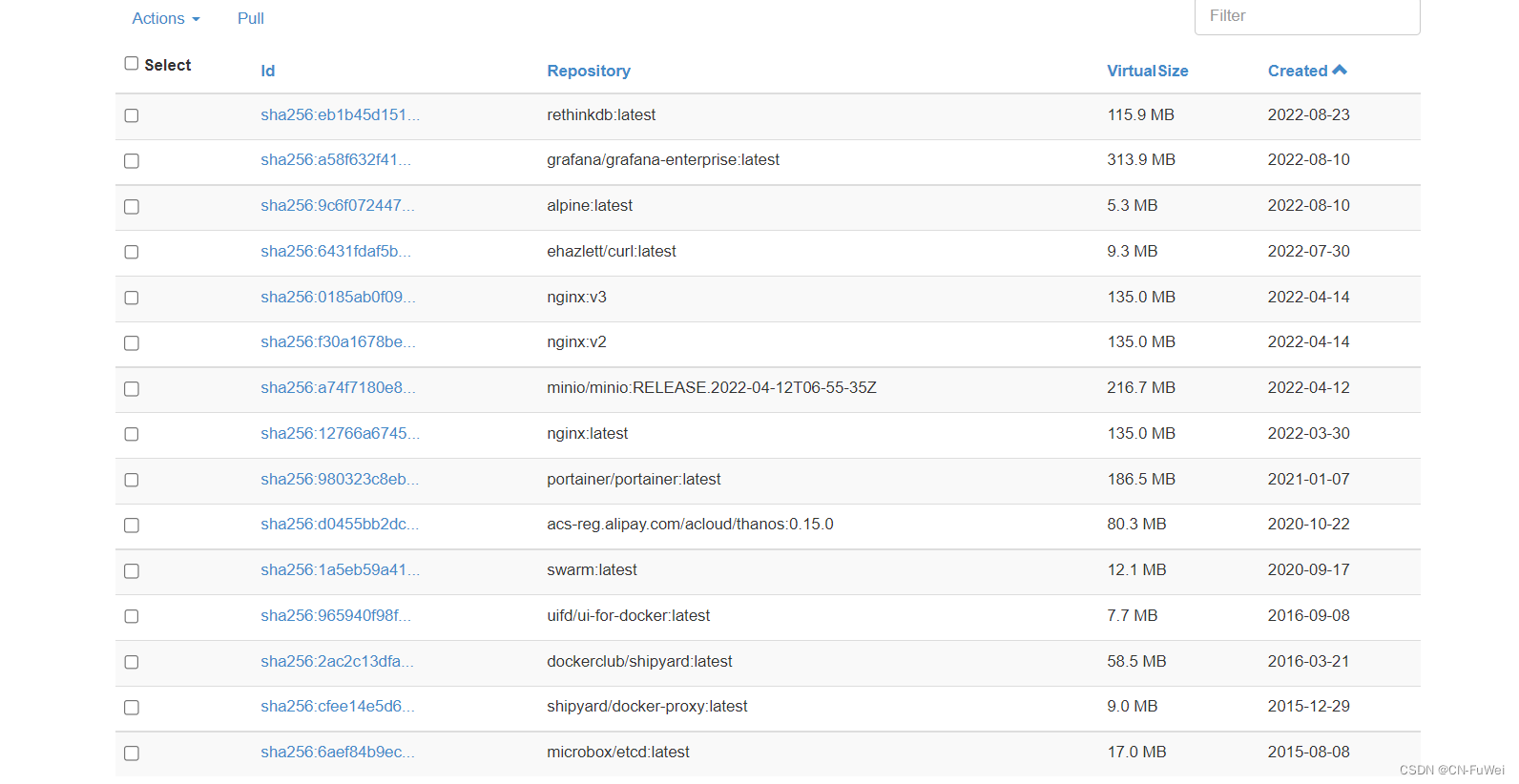This screenshot has width=1519, height=784.
Task: Open image sha256:6aef84b9ec
Action: tap(338, 752)
